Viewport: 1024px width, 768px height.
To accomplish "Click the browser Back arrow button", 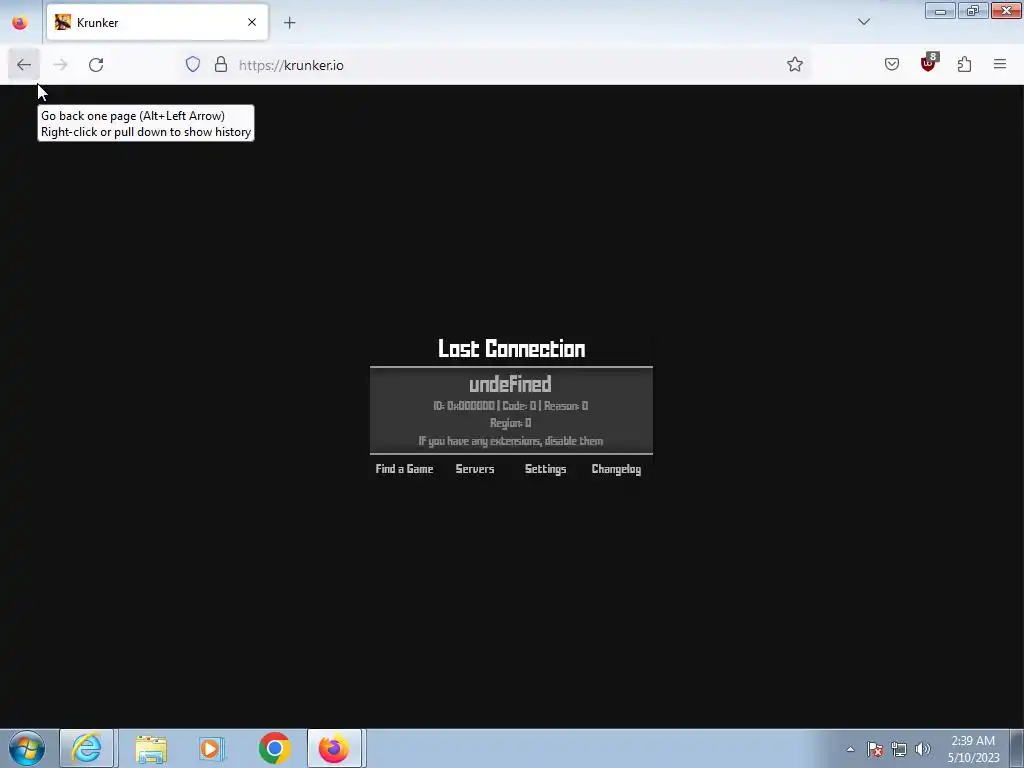I will click(x=24, y=65).
